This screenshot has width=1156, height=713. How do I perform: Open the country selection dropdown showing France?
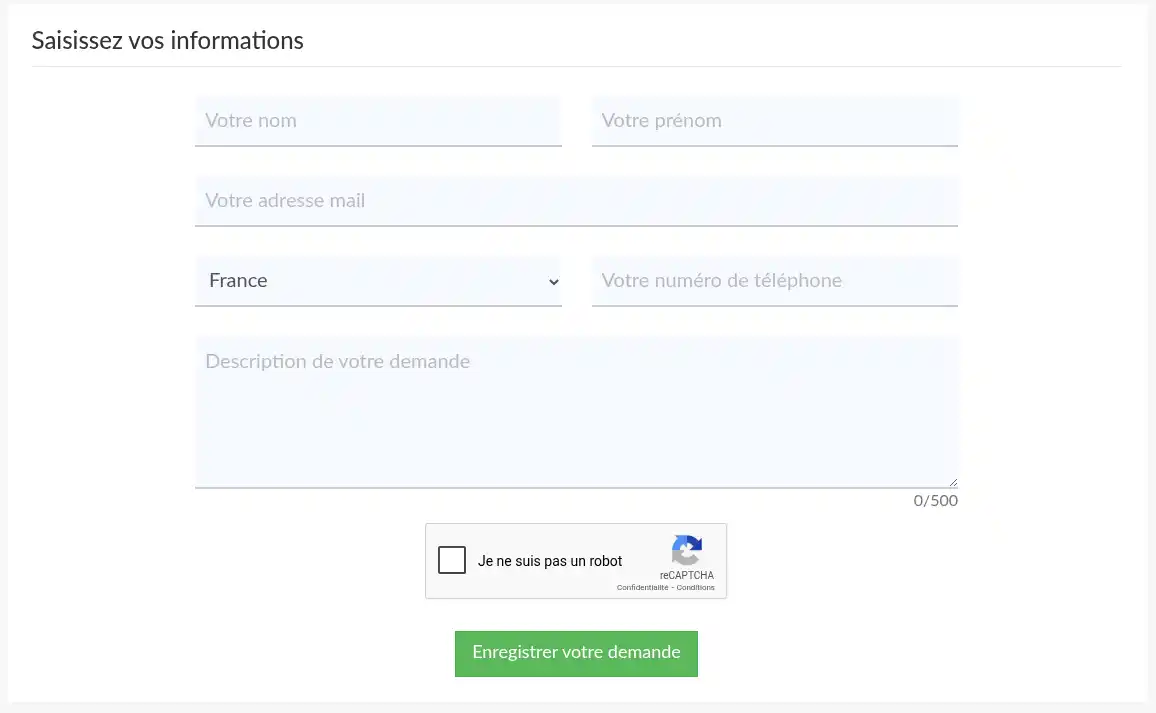[378, 281]
